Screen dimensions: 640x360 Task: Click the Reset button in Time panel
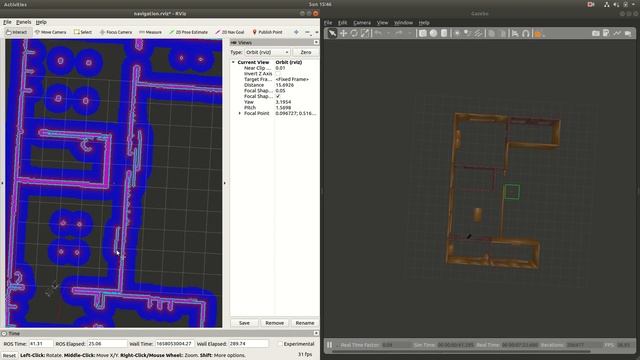pos(9,356)
